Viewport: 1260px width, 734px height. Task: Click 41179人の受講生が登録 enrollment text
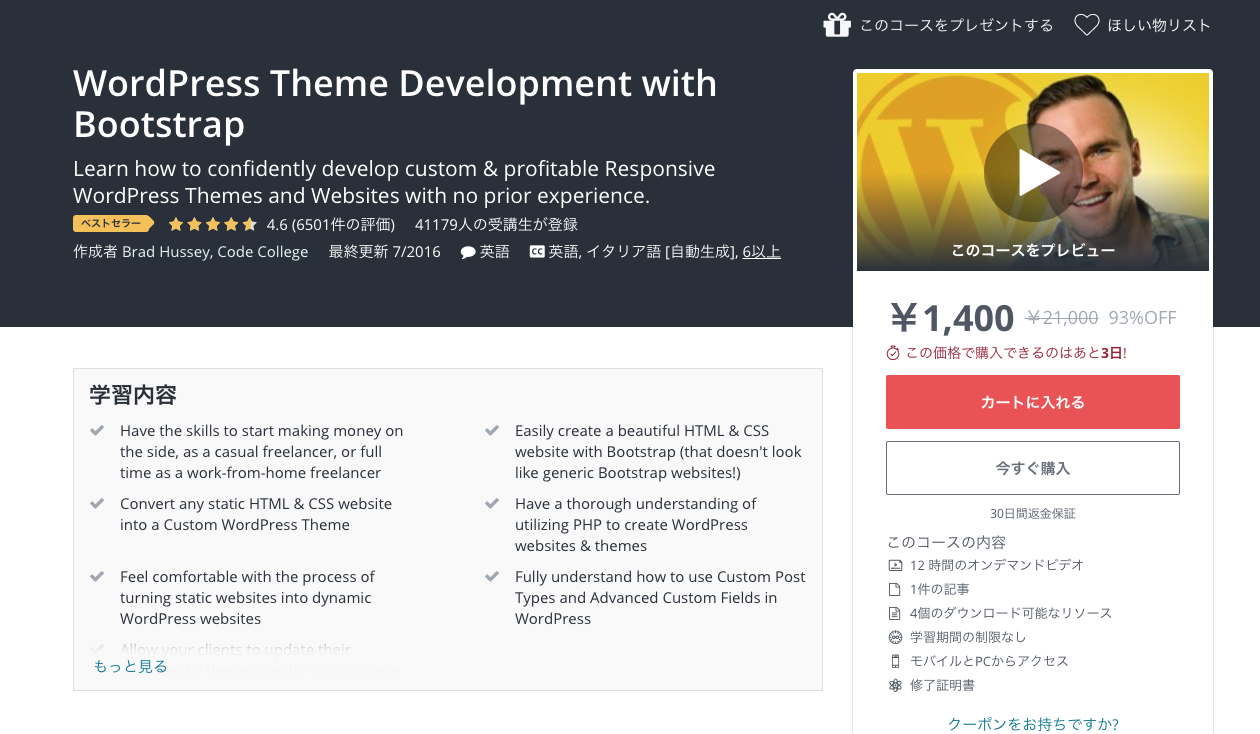pos(496,224)
